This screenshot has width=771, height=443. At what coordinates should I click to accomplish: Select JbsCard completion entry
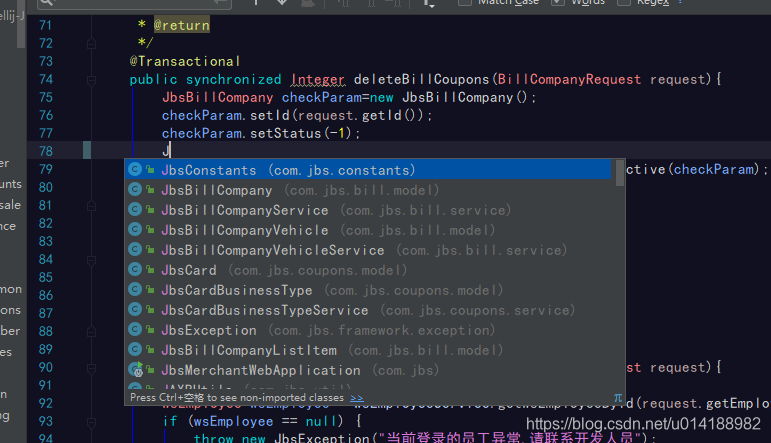tap(368, 270)
